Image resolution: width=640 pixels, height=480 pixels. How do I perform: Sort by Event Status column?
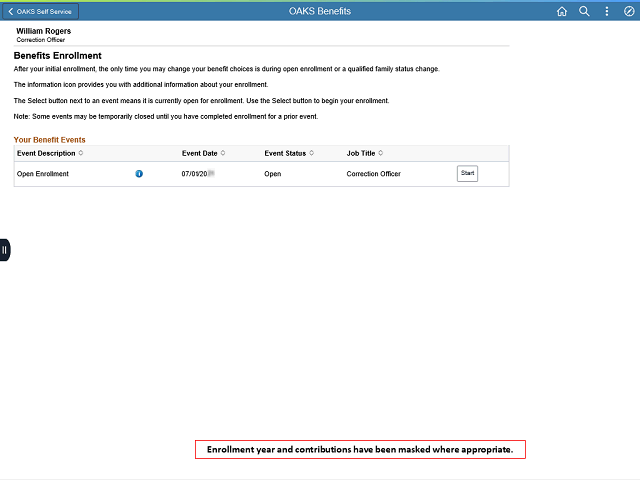pos(289,153)
